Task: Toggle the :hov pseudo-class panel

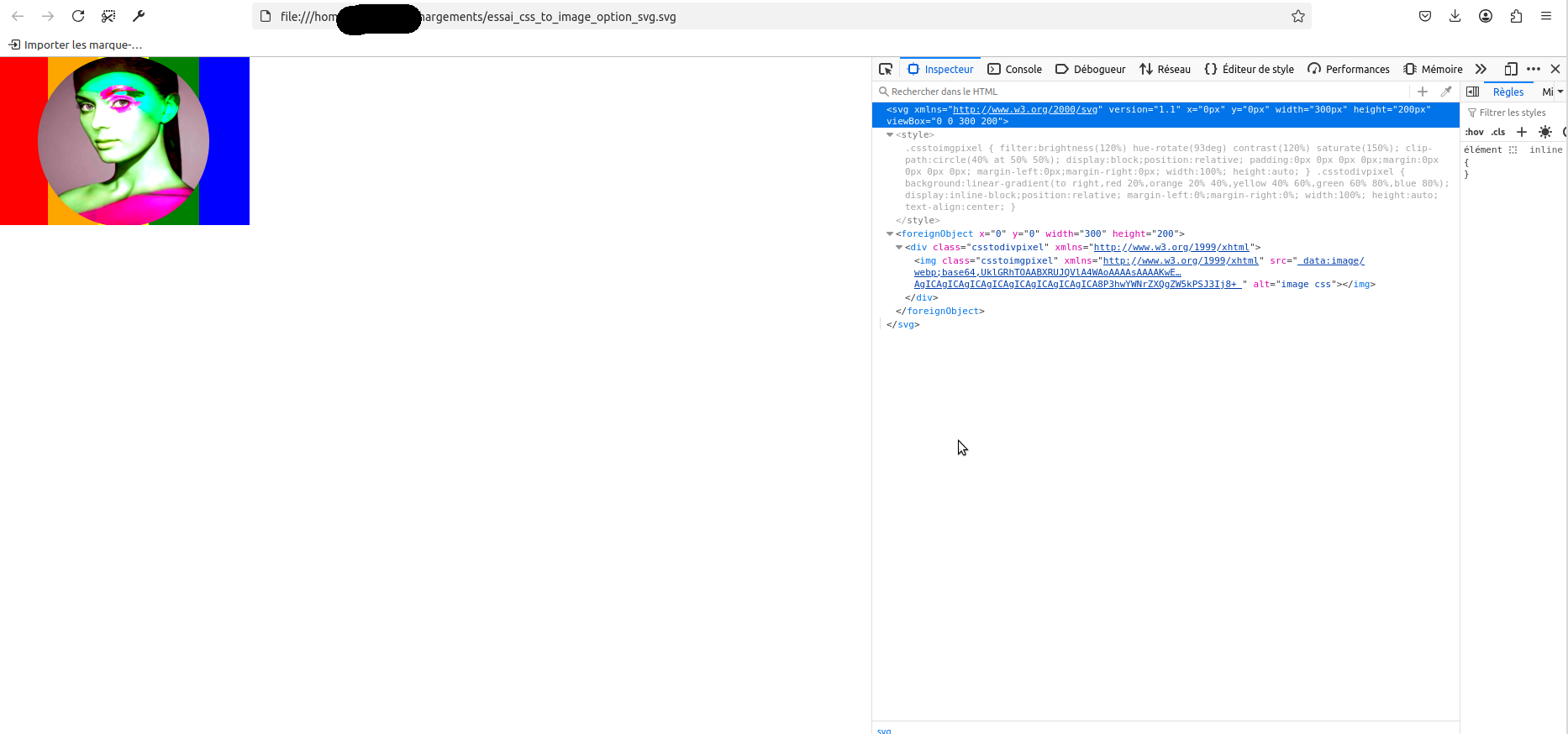Action: [1475, 132]
